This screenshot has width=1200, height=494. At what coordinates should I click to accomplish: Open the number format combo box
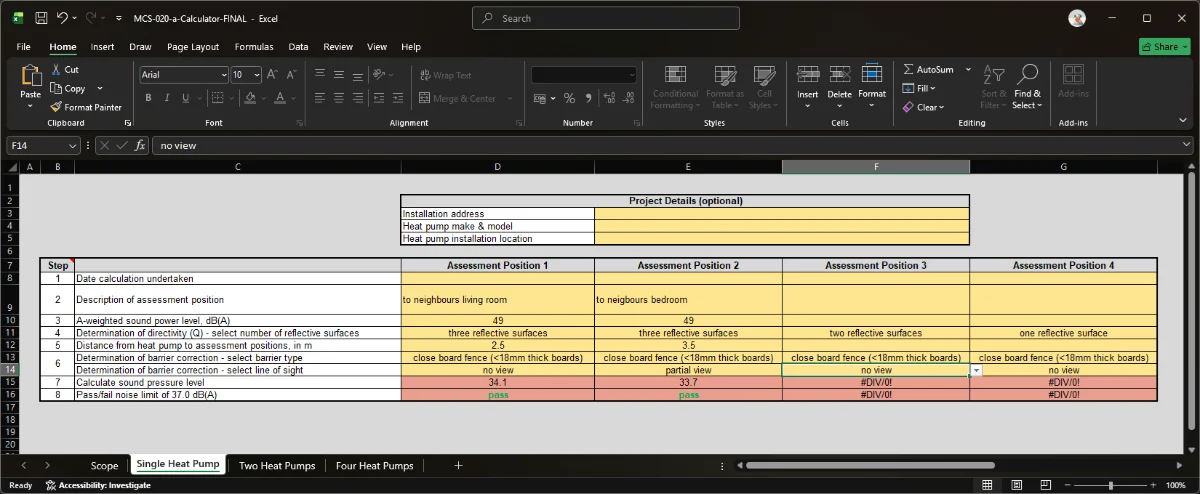584,75
